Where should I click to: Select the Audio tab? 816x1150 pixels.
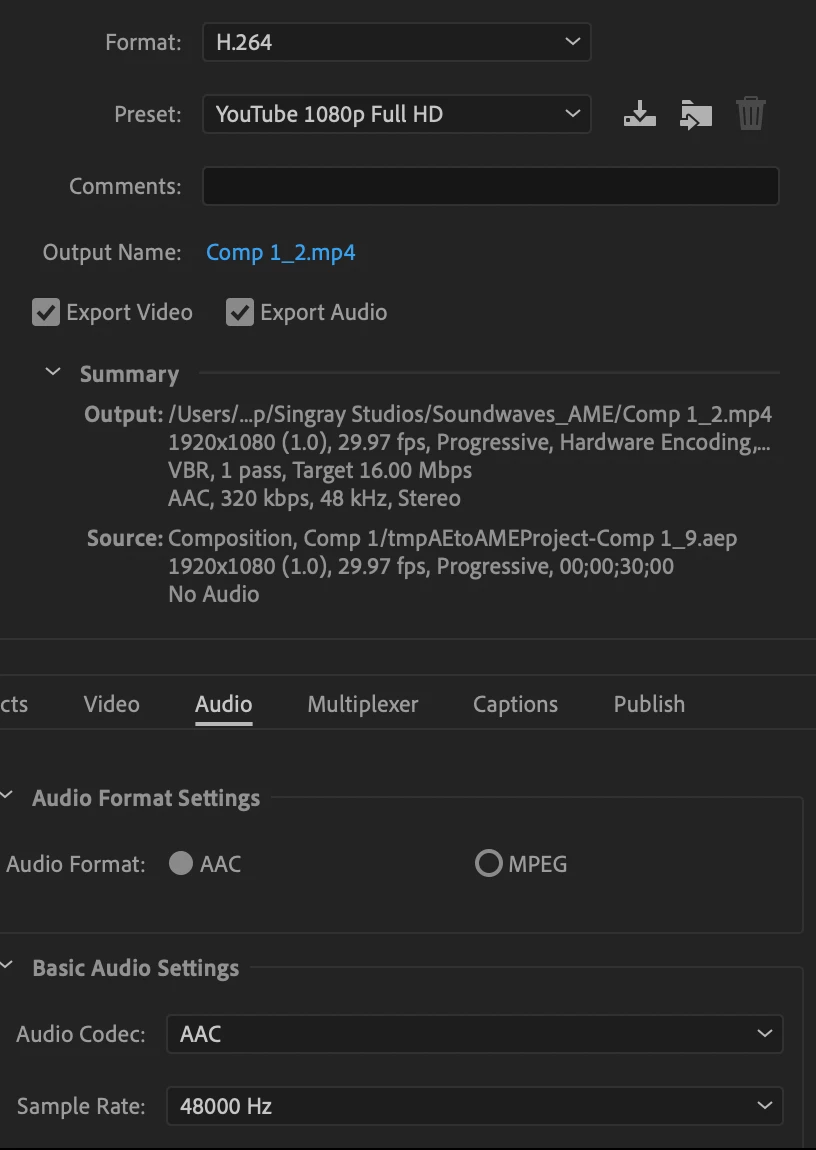(224, 704)
